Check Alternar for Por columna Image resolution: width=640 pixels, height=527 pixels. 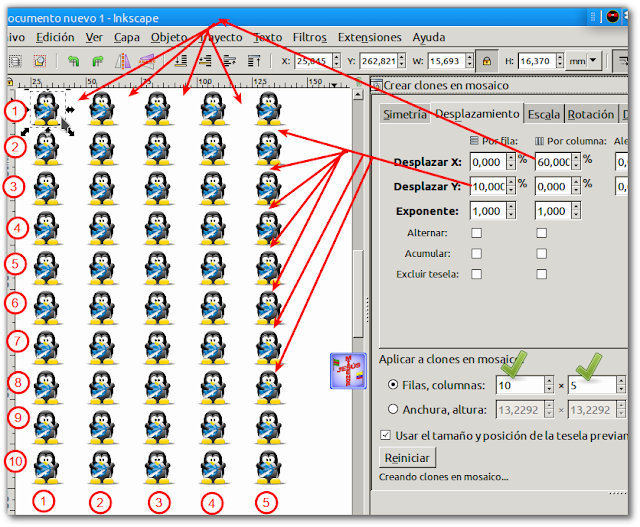(x=542, y=233)
